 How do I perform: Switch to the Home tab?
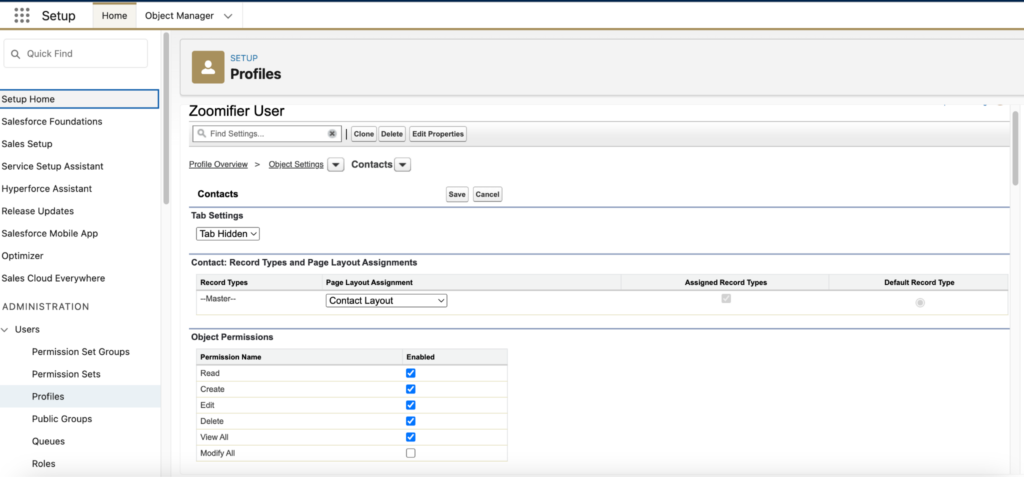coord(115,16)
